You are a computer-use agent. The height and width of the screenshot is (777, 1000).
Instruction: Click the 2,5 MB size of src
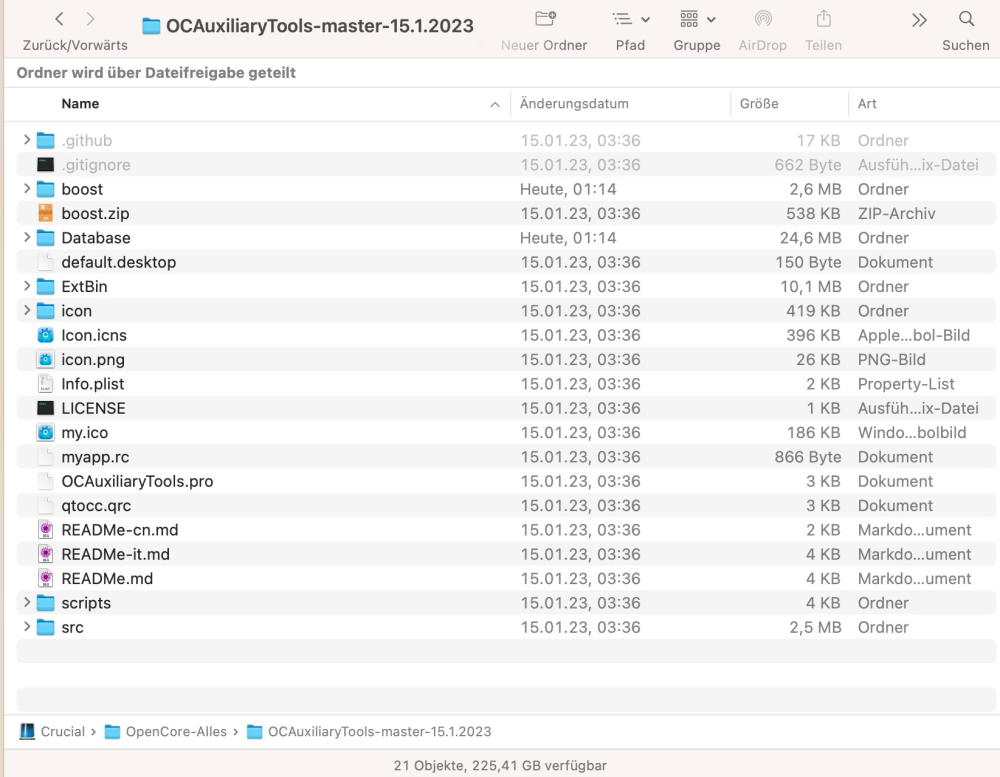click(x=815, y=628)
